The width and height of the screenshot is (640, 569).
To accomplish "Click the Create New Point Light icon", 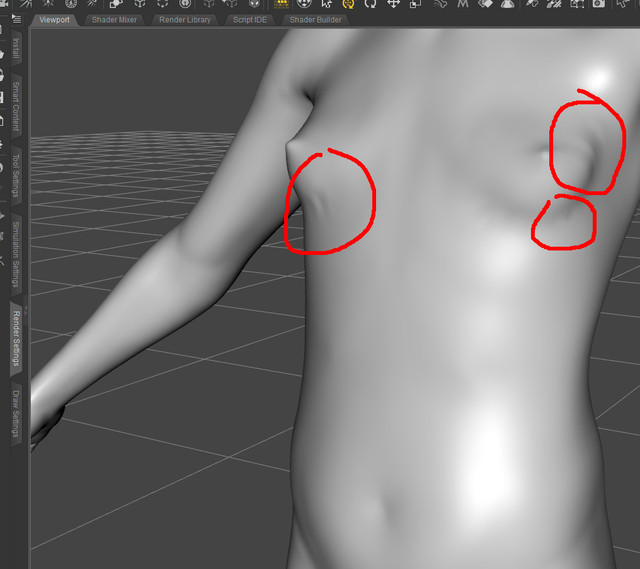I will click(x=71, y=4).
